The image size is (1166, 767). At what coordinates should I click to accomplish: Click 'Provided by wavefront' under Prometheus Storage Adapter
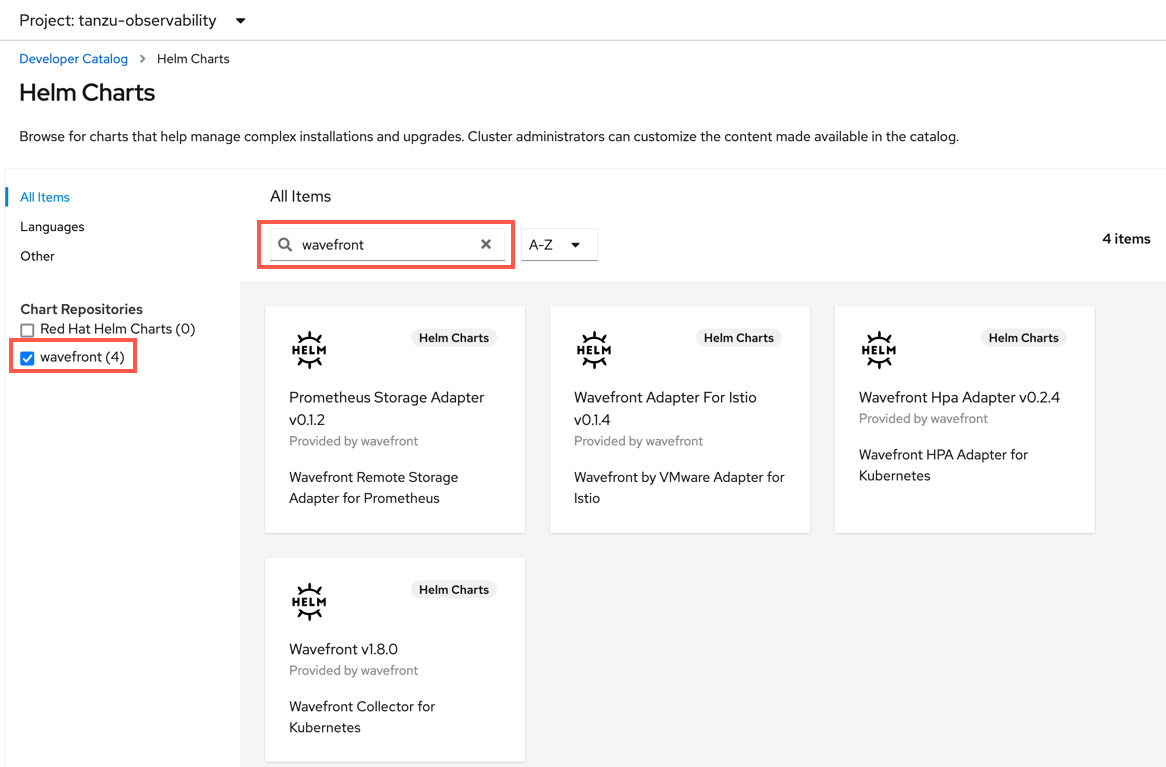353,441
